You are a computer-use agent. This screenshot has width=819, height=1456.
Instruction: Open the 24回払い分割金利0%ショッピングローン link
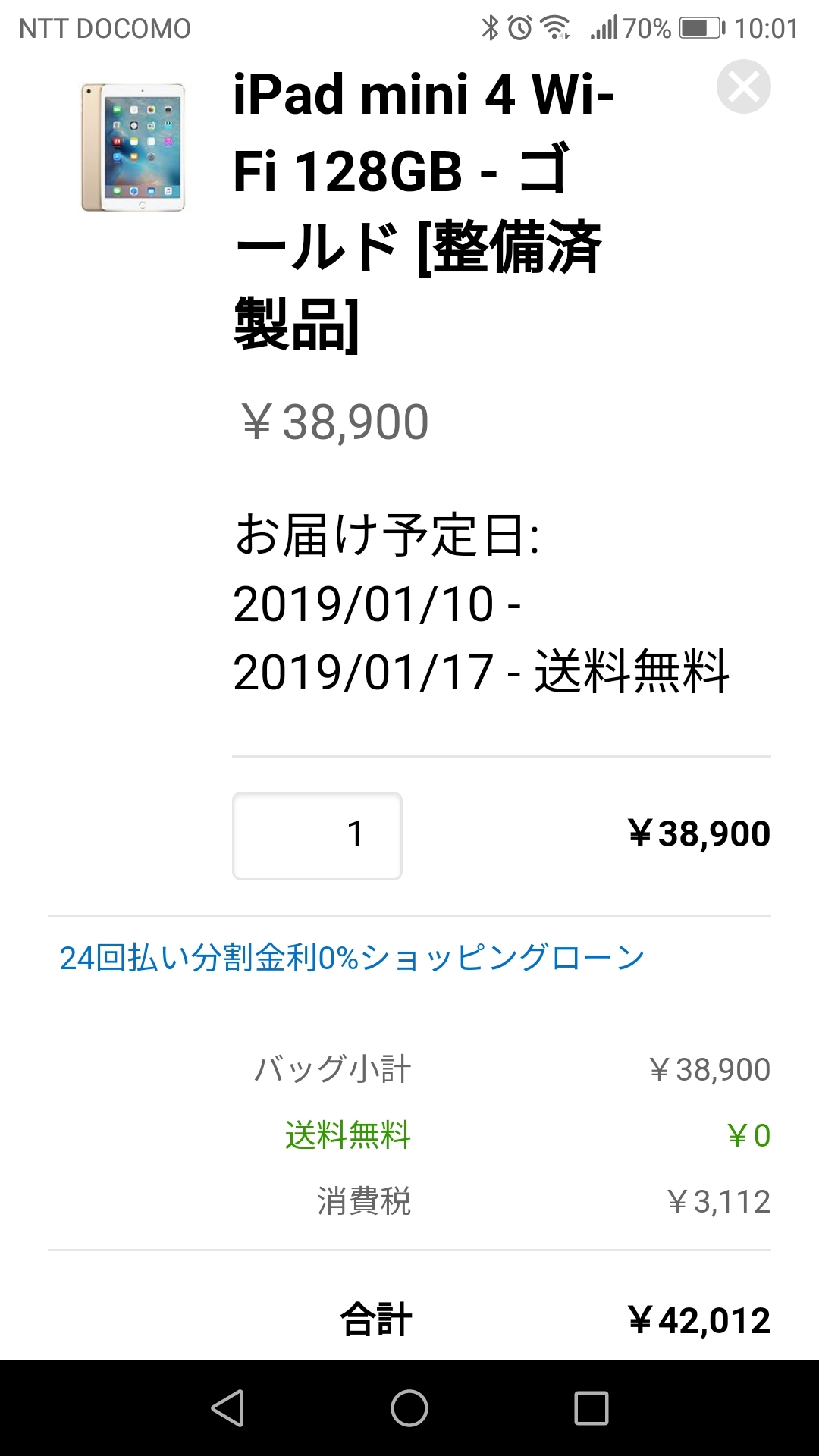coord(352,958)
